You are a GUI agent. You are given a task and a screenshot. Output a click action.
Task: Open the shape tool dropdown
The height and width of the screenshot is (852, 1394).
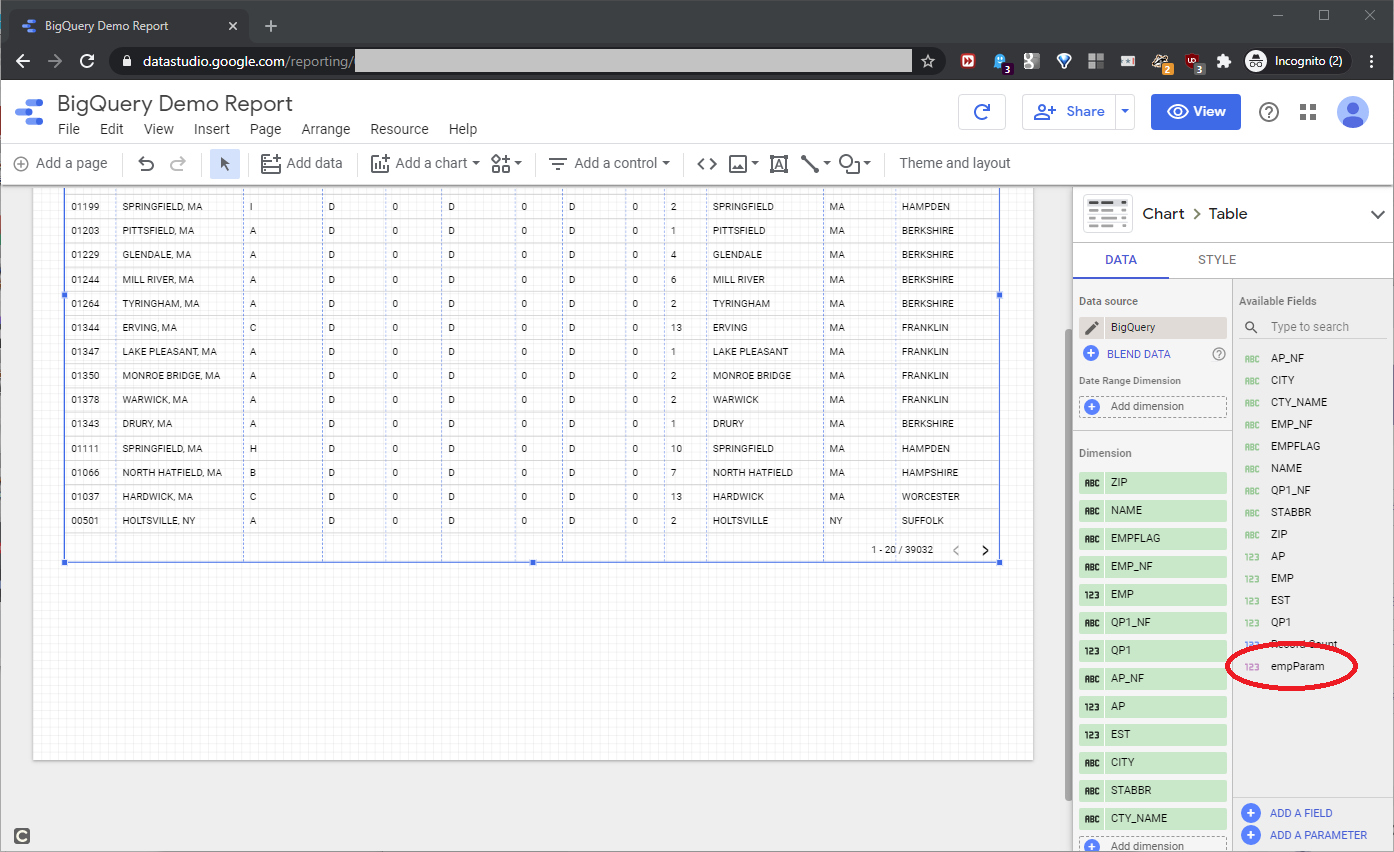(854, 163)
